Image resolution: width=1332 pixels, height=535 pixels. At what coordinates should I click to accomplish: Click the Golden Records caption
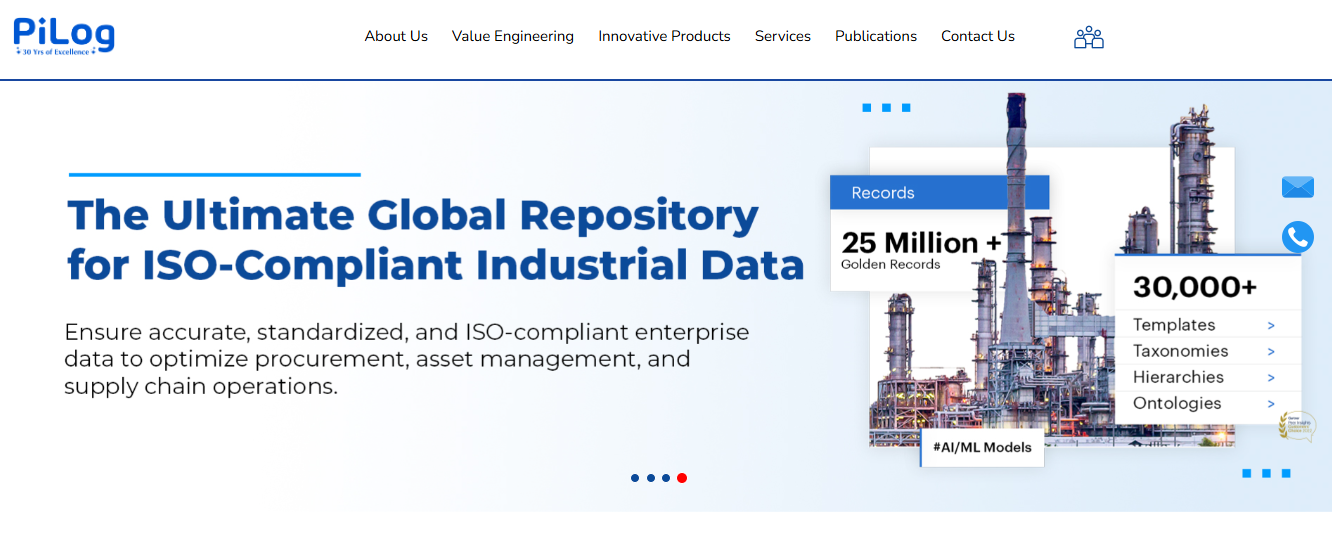[x=891, y=265]
